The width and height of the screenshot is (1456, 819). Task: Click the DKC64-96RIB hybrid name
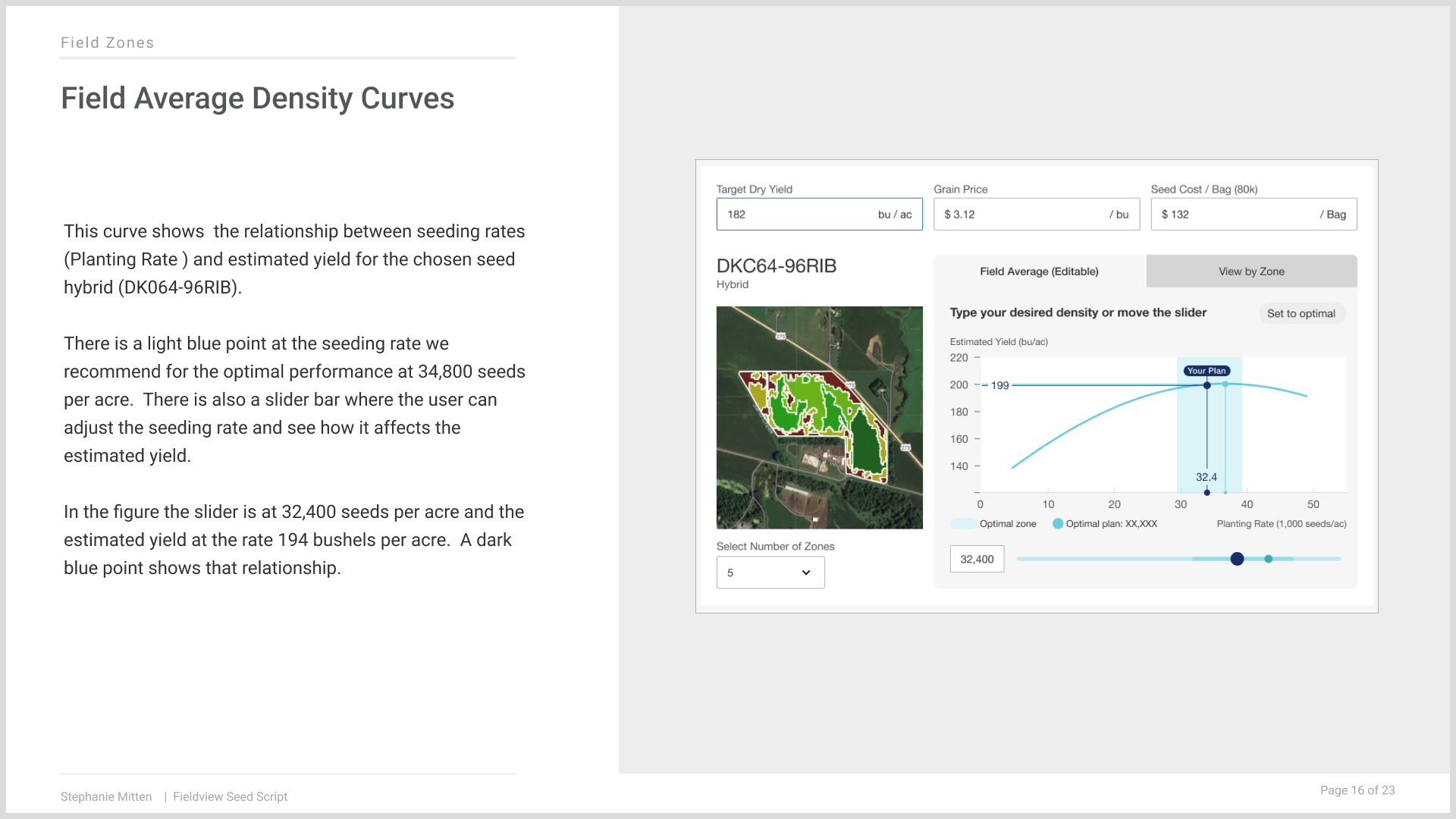tap(777, 266)
